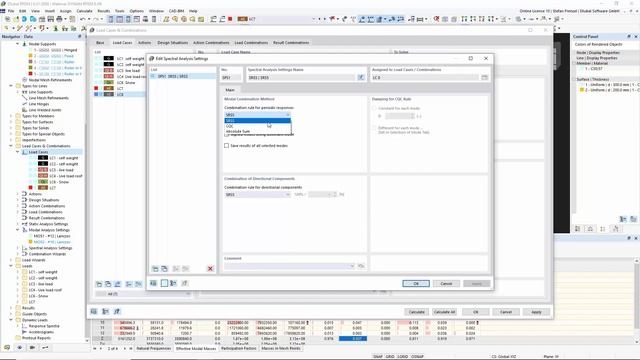Screen dimensions: 640x360
Task: Select 'LC3 - live load' in Navigator tree
Action: 61,170
